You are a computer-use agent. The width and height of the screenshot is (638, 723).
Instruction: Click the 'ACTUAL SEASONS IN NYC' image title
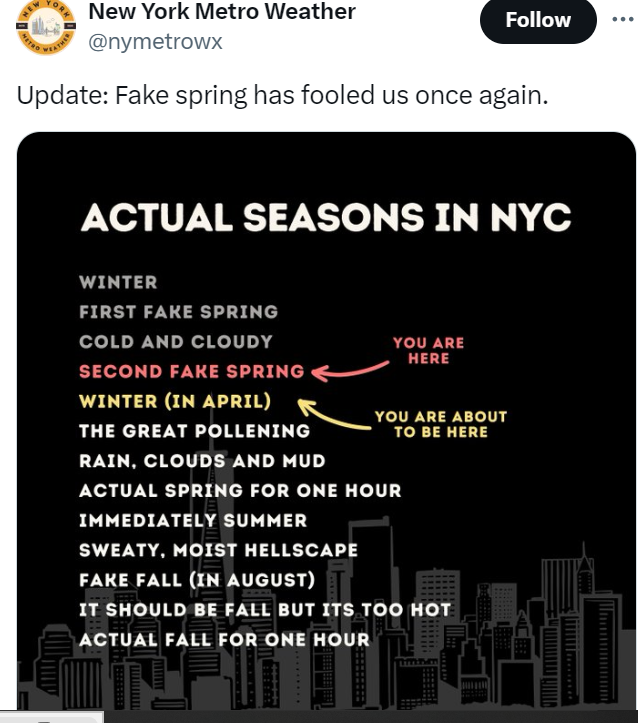326,217
